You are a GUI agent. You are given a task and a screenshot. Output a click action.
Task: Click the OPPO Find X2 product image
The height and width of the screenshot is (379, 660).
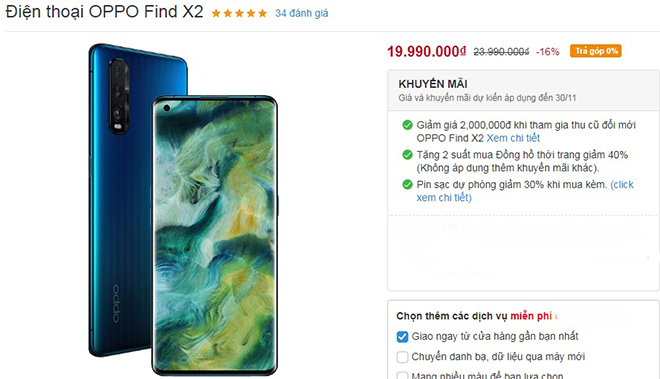tap(183, 210)
